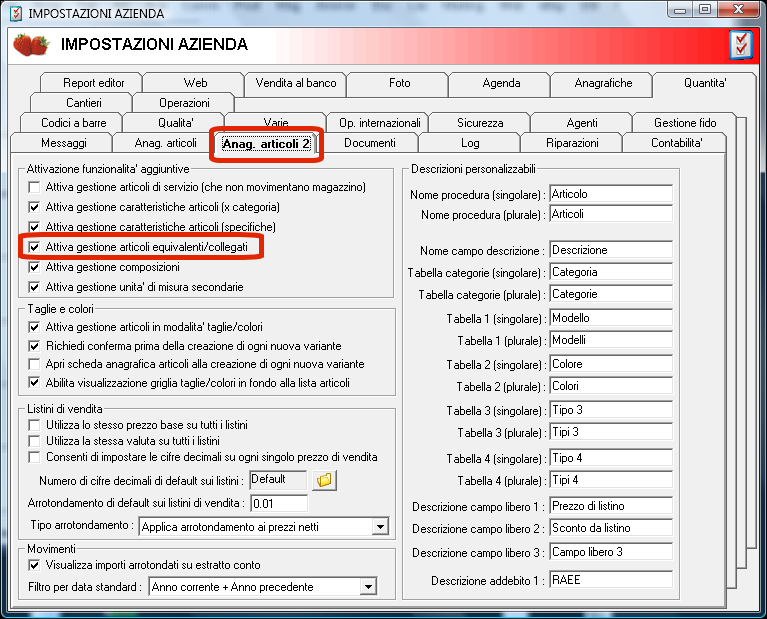767x619 pixels.
Task: Enable decimal digits per single sale price
Action: pyautogui.click(x=34, y=457)
